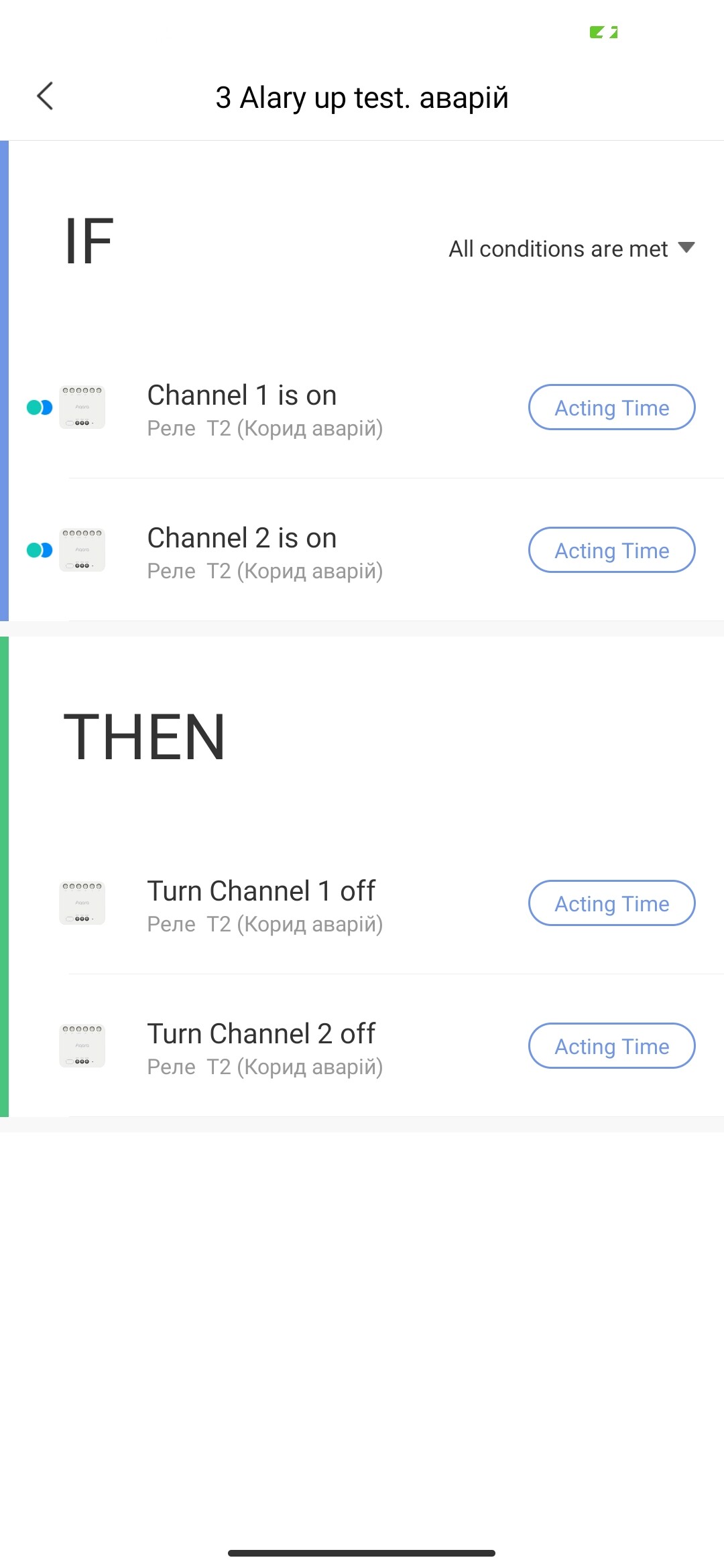
Task: Click relay device icon for Channel 2 condition
Action: click(82, 550)
